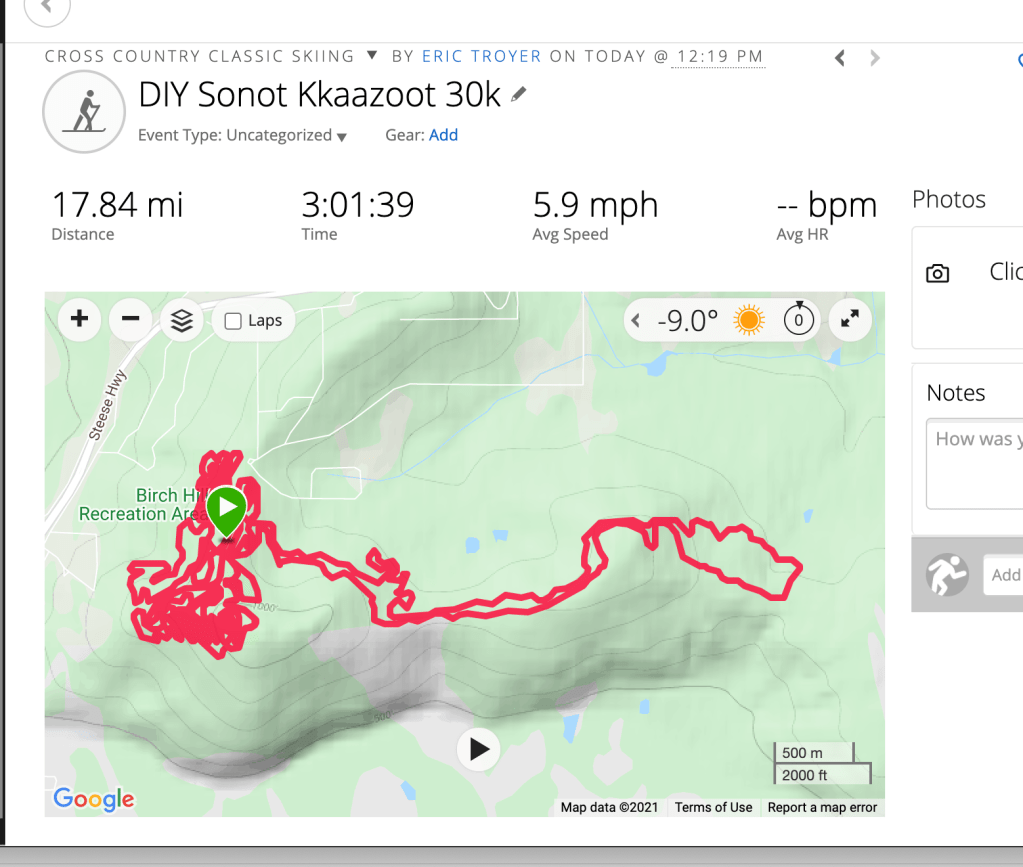Expand map to full screen
Viewport: 1023px width, 867px height.
pos(849,320)
